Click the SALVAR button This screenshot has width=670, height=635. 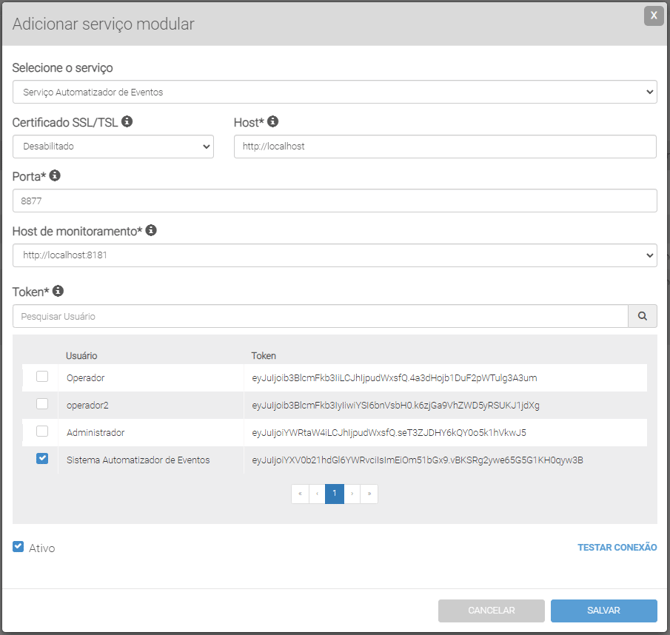(603, 610)
